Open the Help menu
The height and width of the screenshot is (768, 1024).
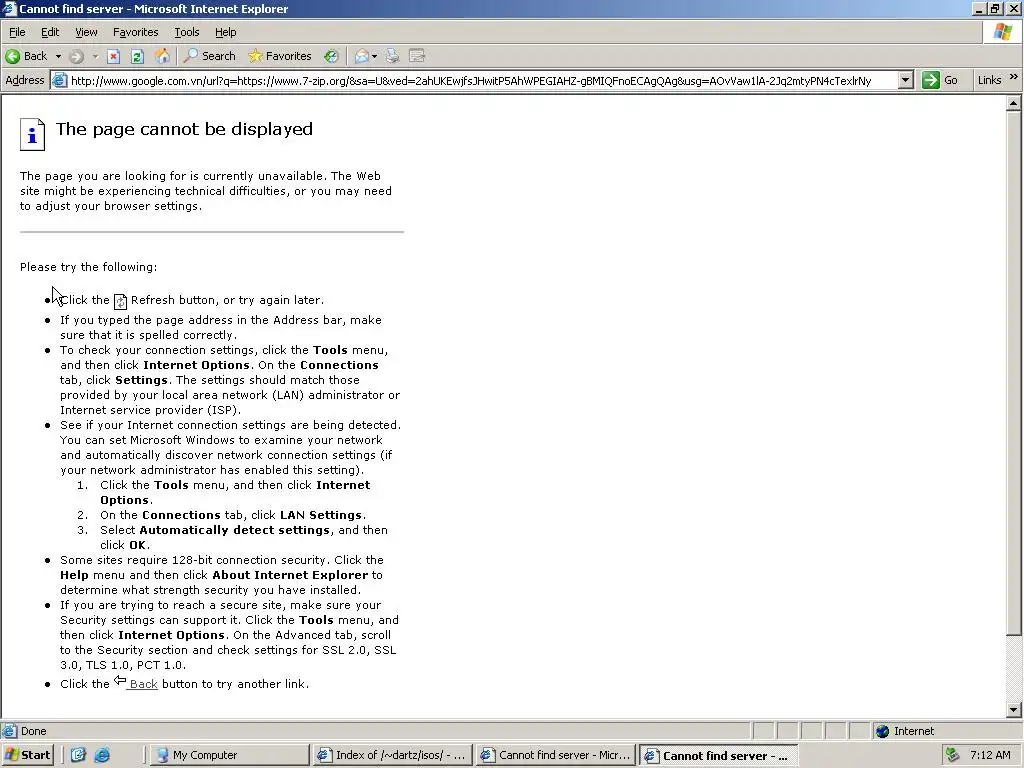tap(225, 32)
